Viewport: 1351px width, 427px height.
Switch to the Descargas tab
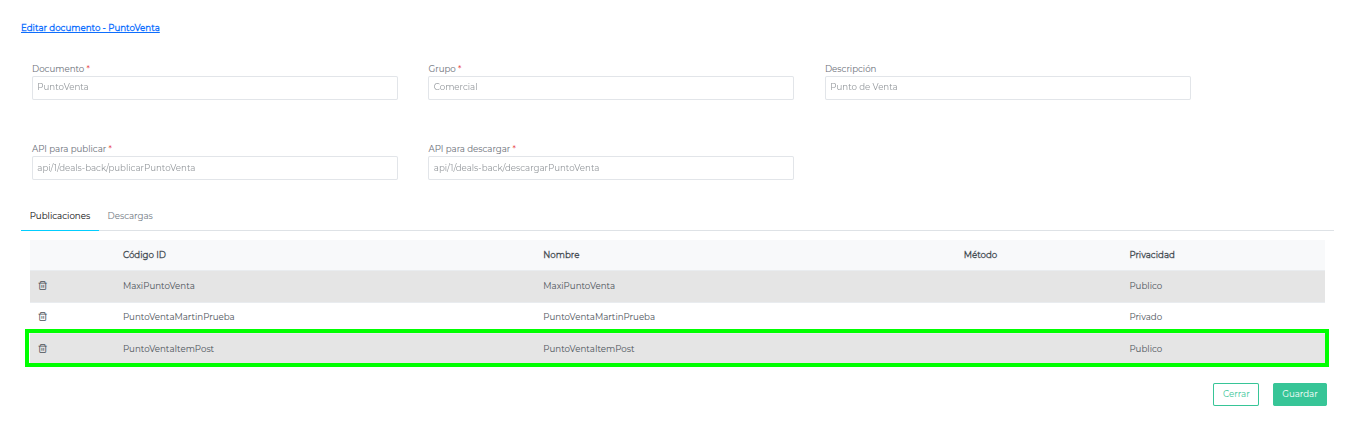pos(130,216)
